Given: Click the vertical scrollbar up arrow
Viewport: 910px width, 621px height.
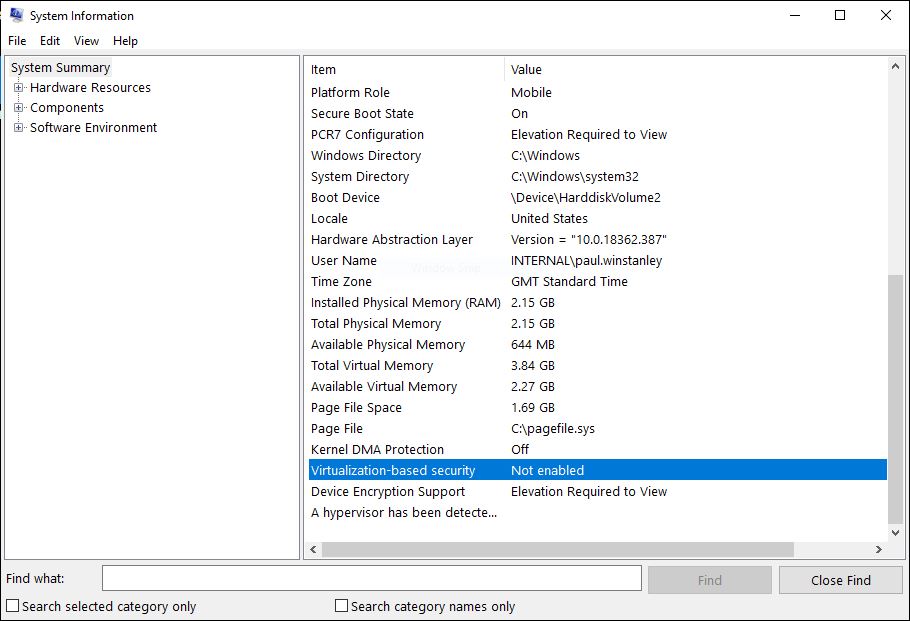Looking at the screenshot, I should tap(895, 68).
